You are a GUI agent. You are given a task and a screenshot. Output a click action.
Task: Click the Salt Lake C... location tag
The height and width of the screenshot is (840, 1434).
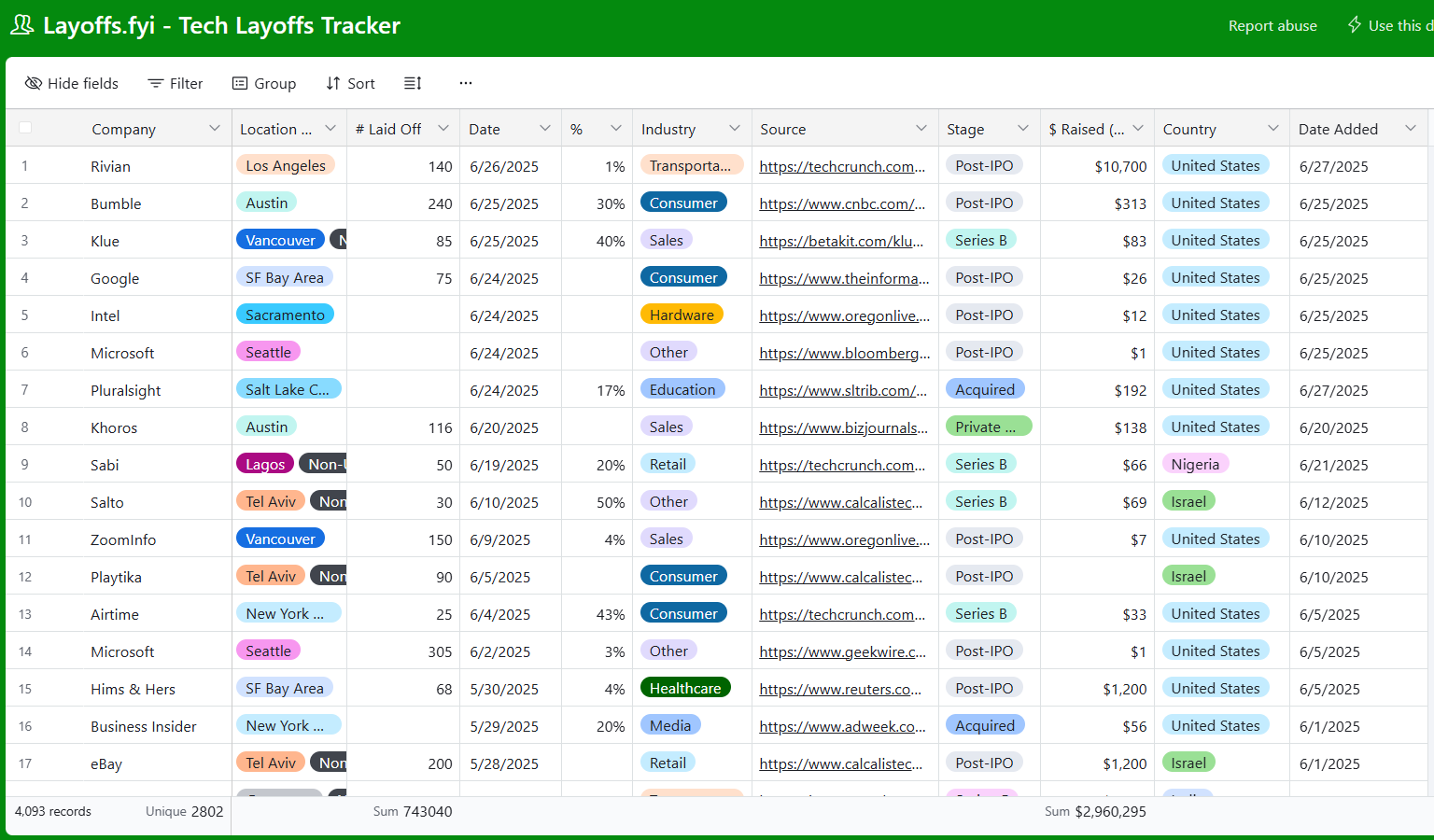(288, 389)
